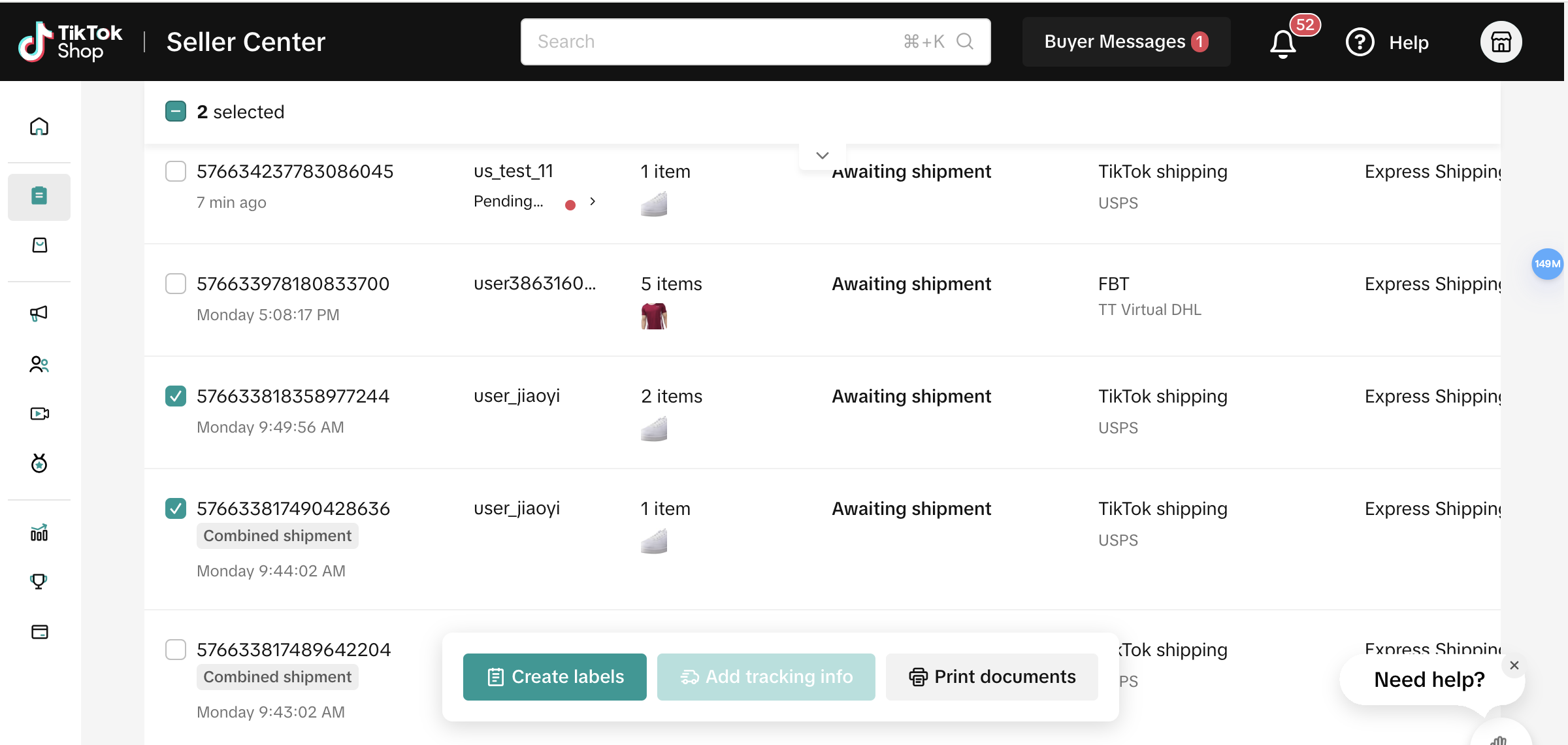Open the Marketing megaphone sidebar icon
Viewport: 1568px width, 745px height.
click(x=39, y=313)
